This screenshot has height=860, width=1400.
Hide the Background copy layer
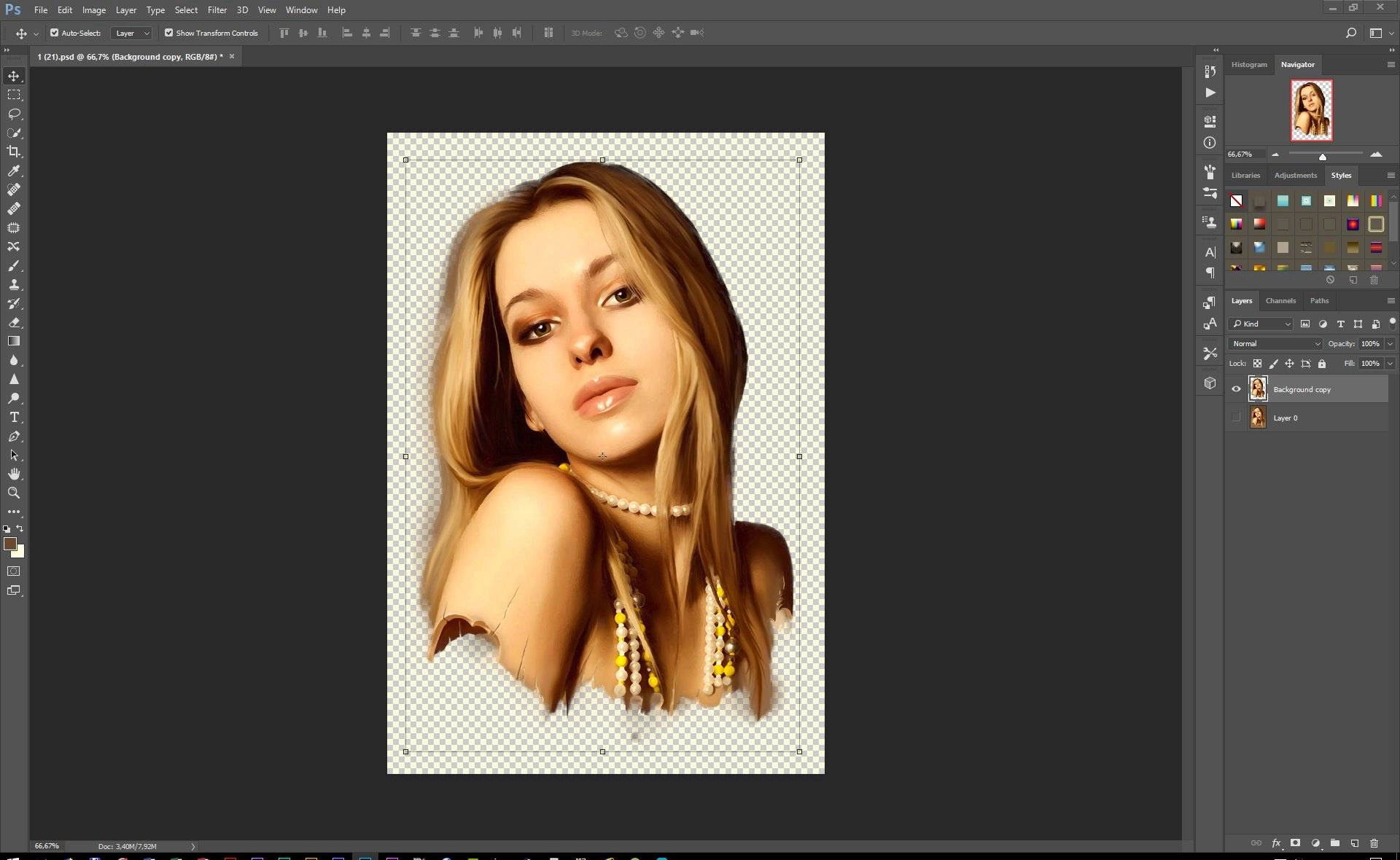1236,389
